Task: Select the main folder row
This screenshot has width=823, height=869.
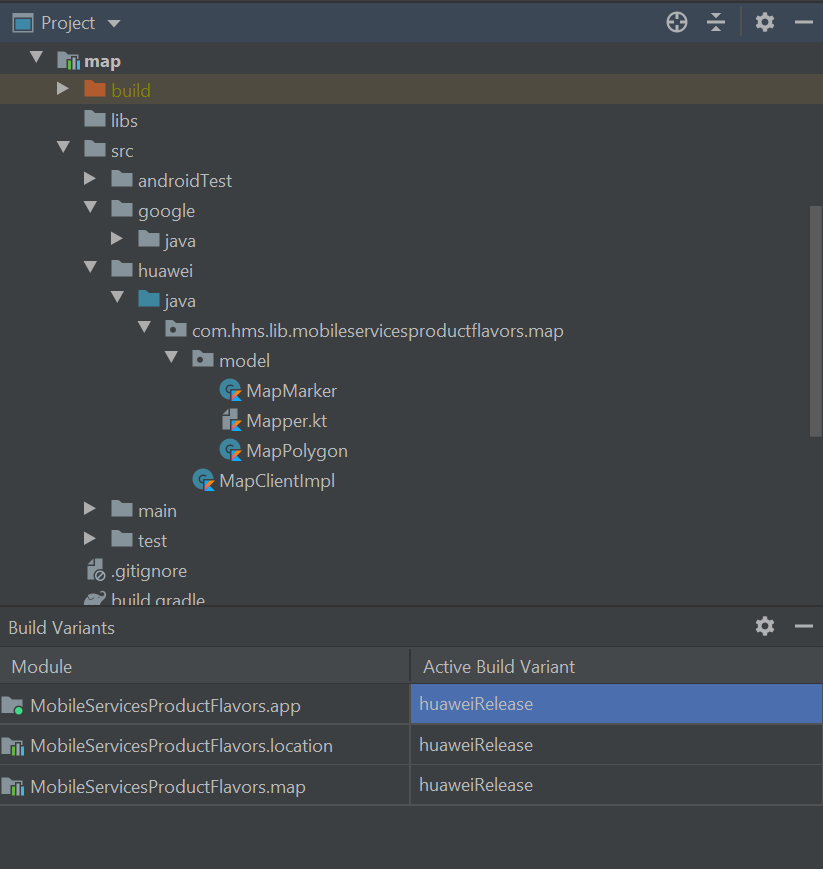Action: (411, 510)
